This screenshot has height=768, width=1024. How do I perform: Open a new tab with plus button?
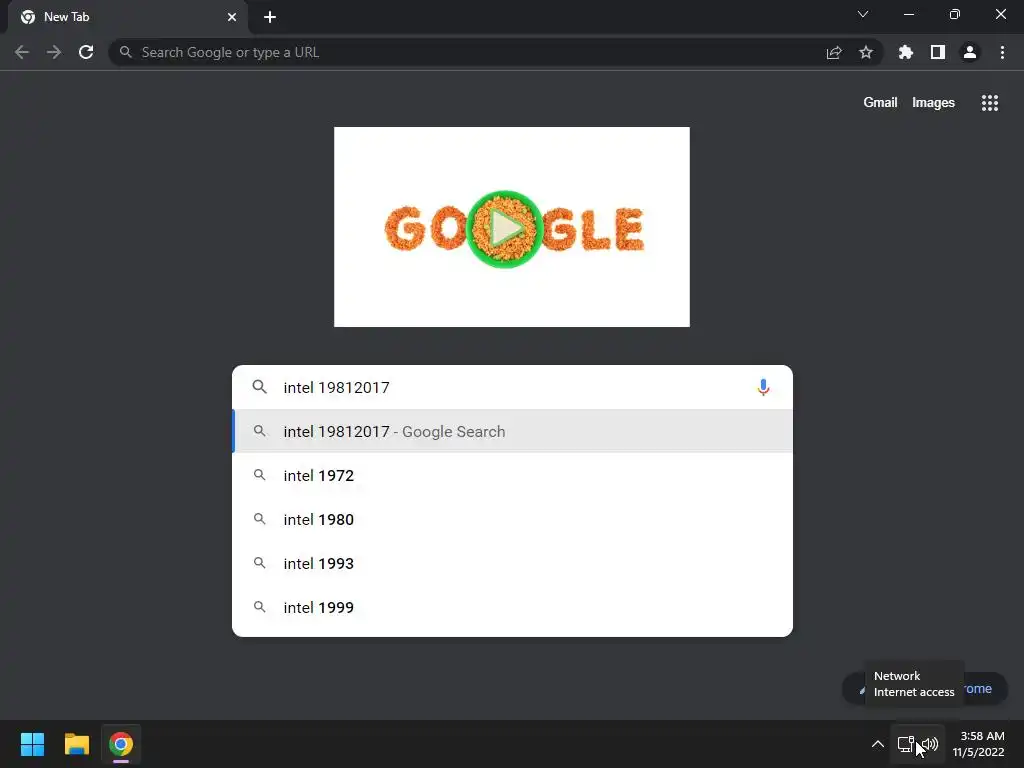270,17
